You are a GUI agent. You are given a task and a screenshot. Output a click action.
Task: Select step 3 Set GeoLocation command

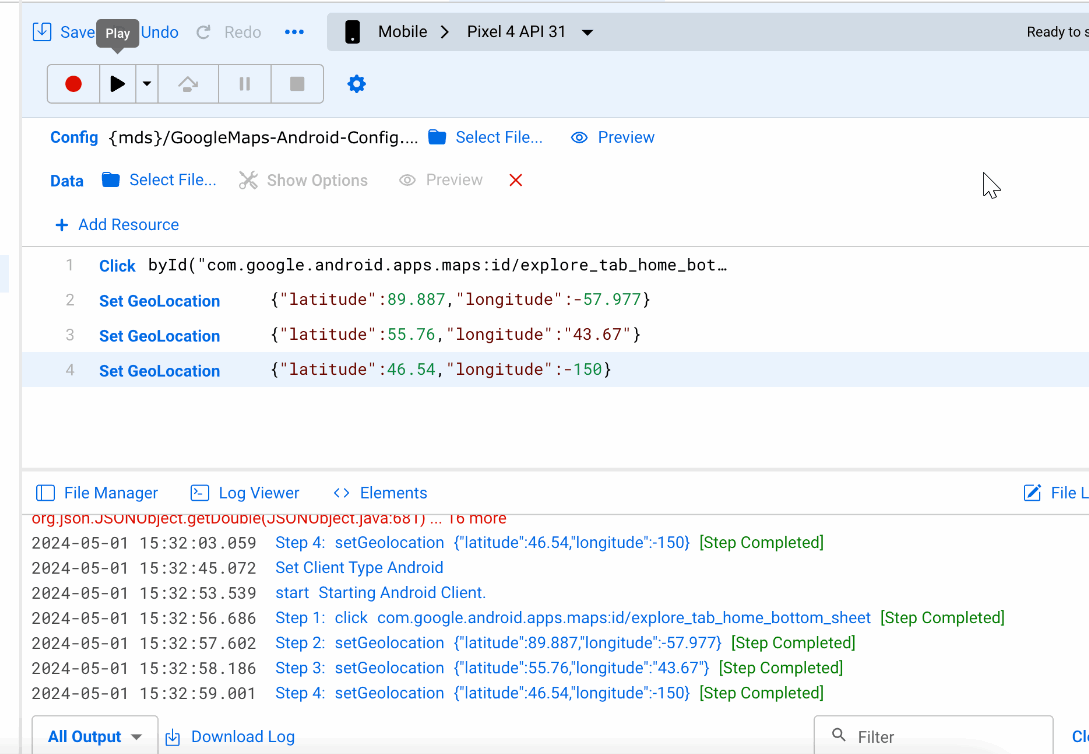(160, 336)
